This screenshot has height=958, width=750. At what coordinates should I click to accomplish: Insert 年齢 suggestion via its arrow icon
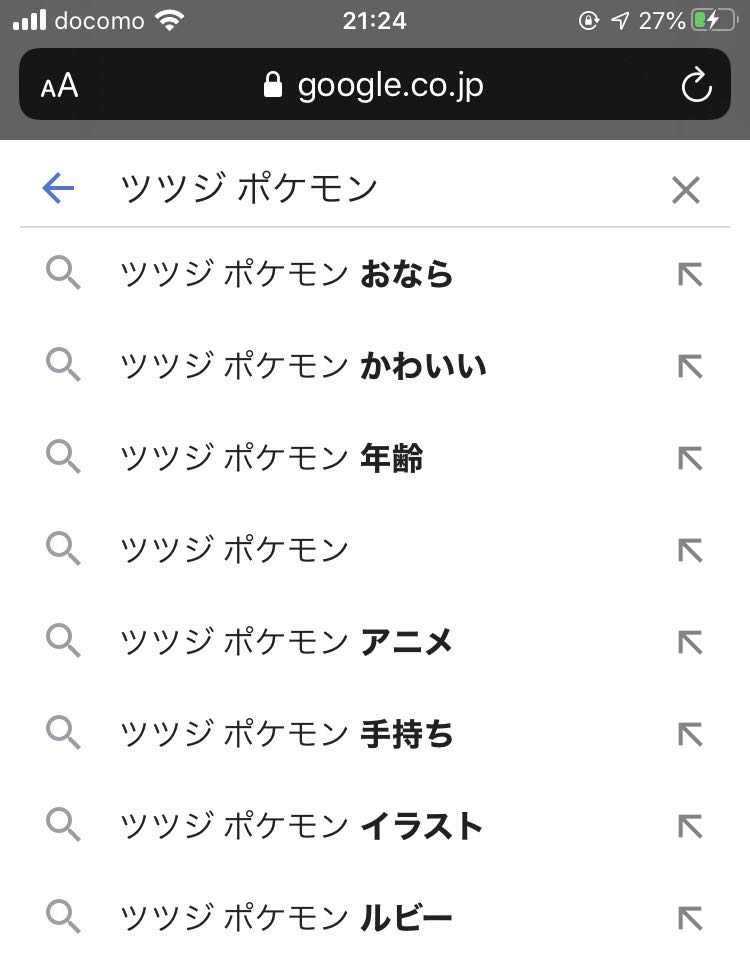pos(690,459)
